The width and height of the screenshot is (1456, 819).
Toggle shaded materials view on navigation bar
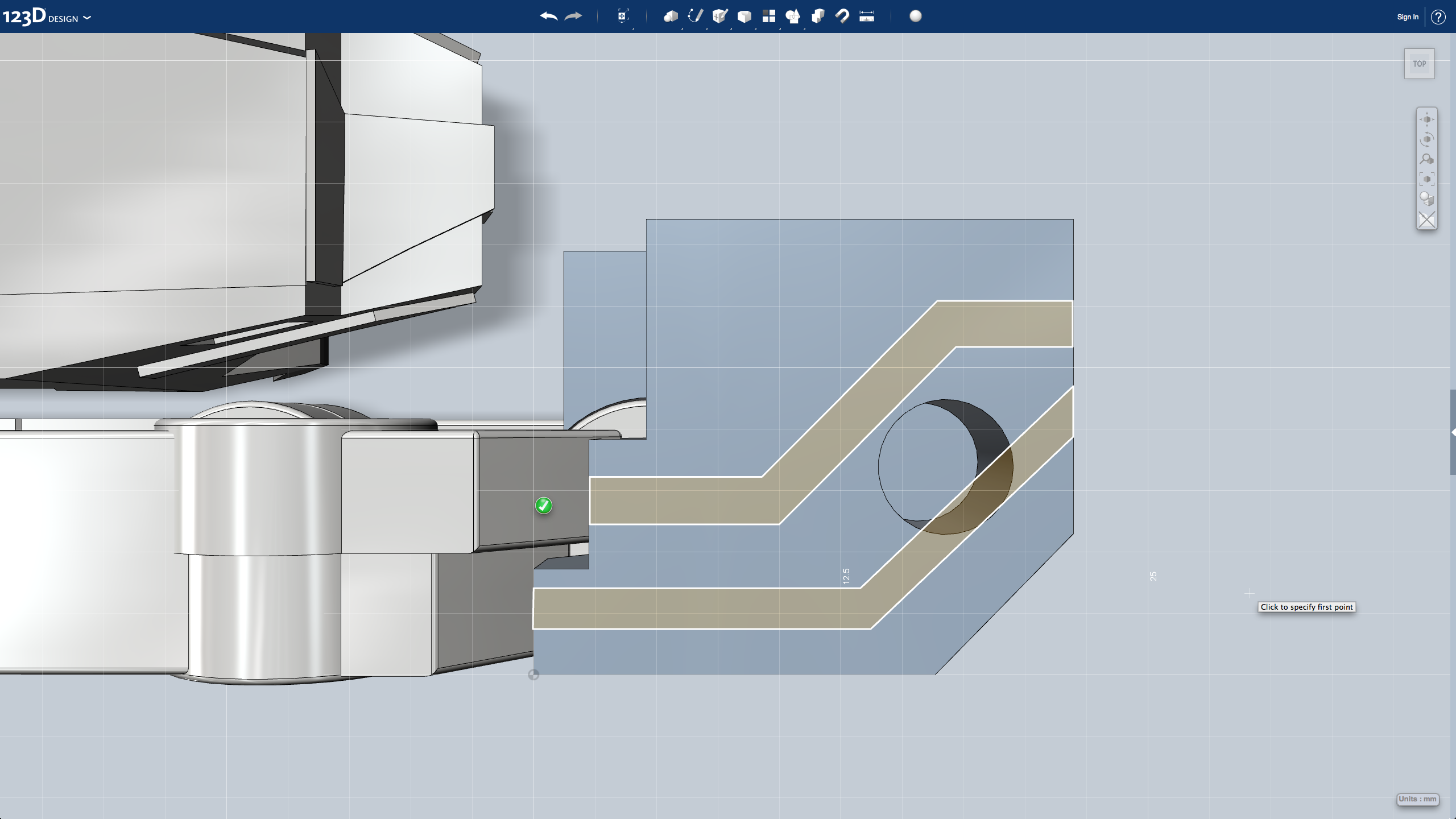coord(1428,198)
